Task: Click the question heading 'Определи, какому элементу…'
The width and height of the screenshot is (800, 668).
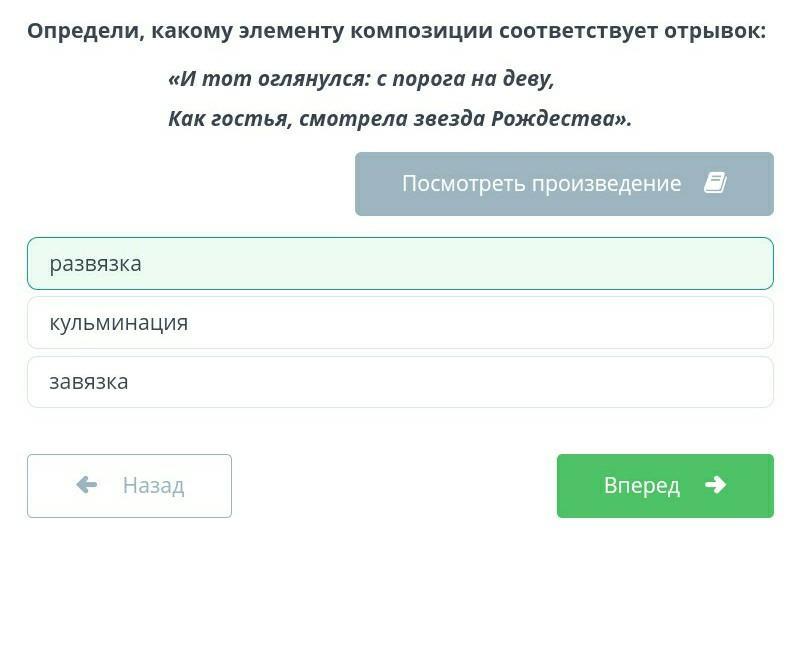Action: coord(396,31)
